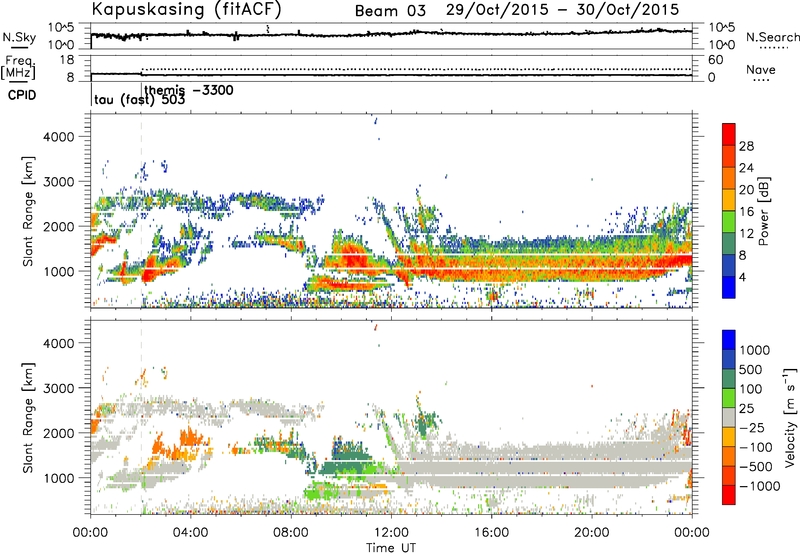Screen dimensions: 800x554
Task: Click the '-500' Velocity color bar label
Action: coord(756,466)
